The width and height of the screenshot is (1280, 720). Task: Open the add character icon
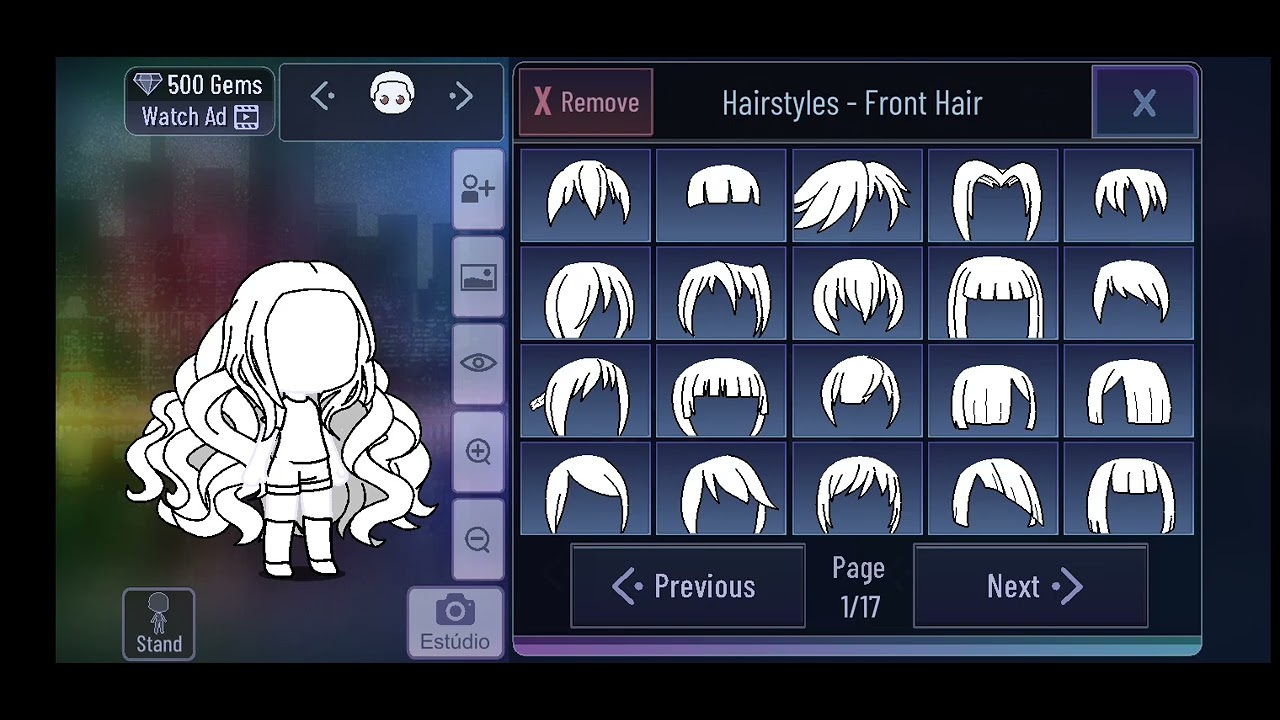click(x=478, y=189)
